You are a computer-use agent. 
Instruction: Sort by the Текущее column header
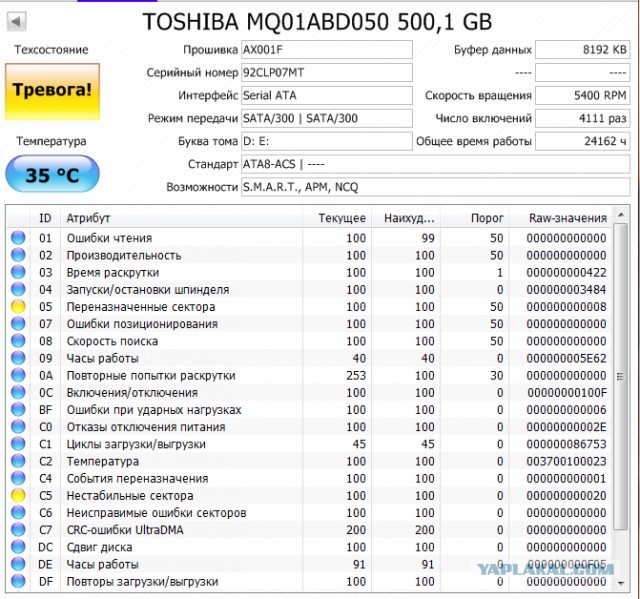(337, 218)
